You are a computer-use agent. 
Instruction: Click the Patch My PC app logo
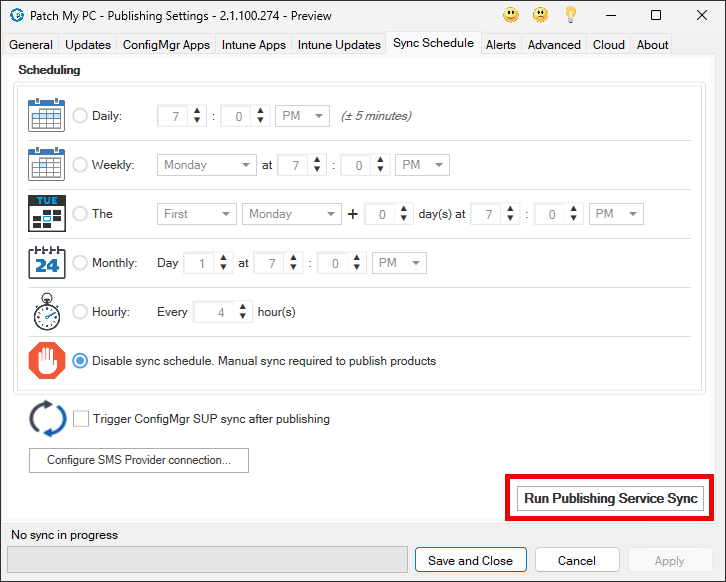tap(17, 15)
